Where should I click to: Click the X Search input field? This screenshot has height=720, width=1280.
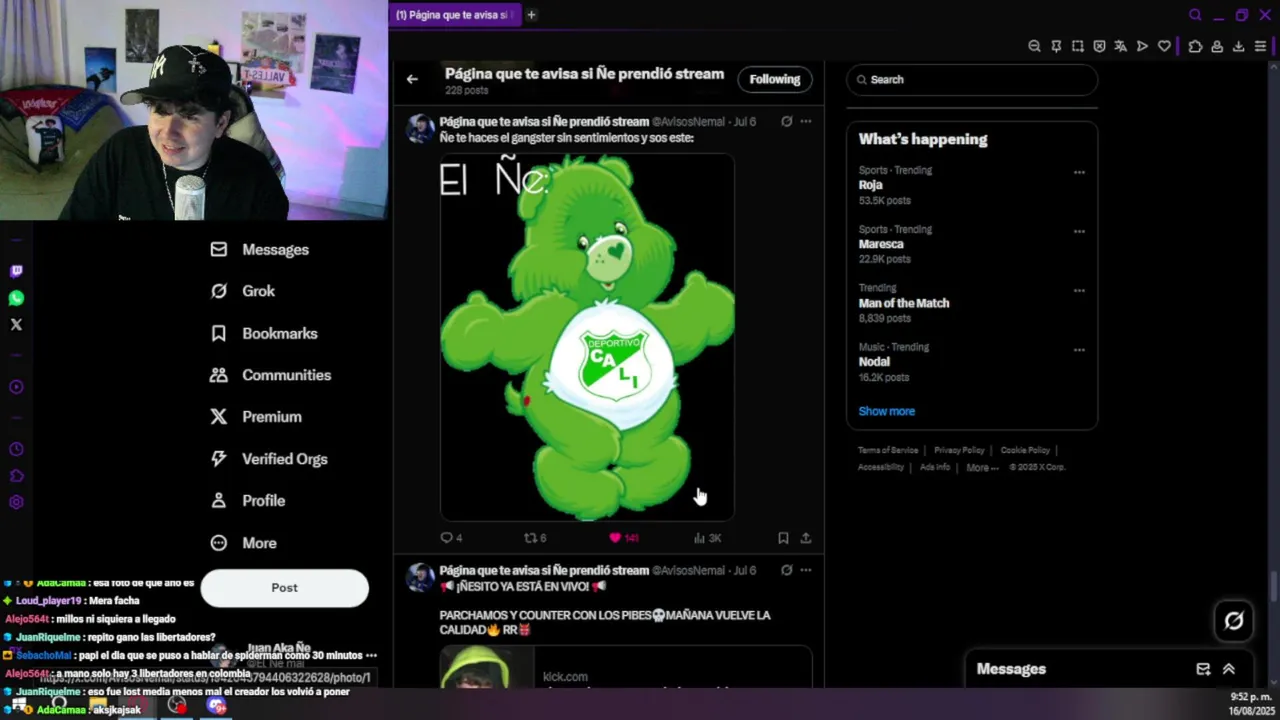point(972,79)
